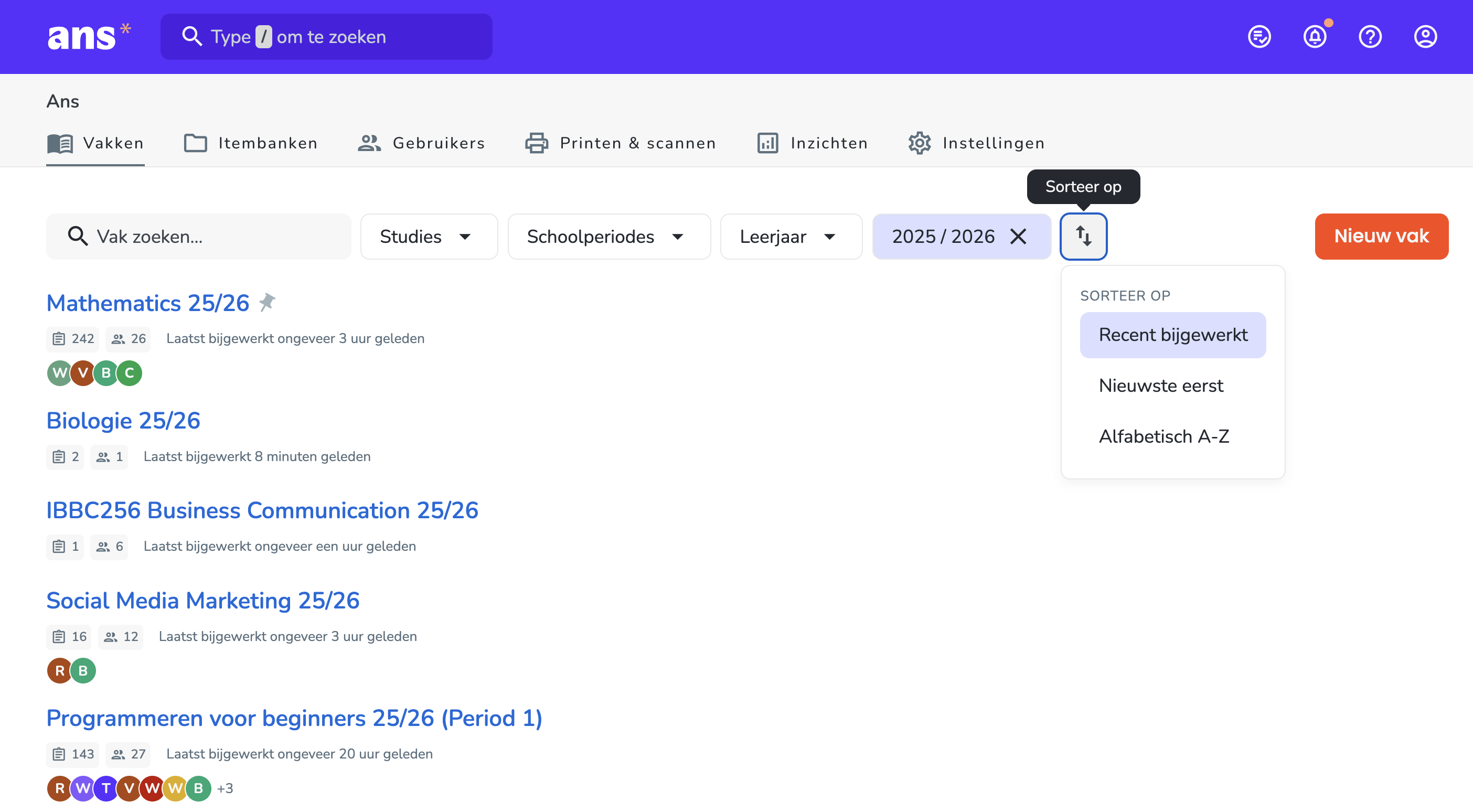Click the 12 participants badge for Social Media Marketing
Image resolution: width=1473 pixels, height=812 pixels.
click(x=121, y=636)
